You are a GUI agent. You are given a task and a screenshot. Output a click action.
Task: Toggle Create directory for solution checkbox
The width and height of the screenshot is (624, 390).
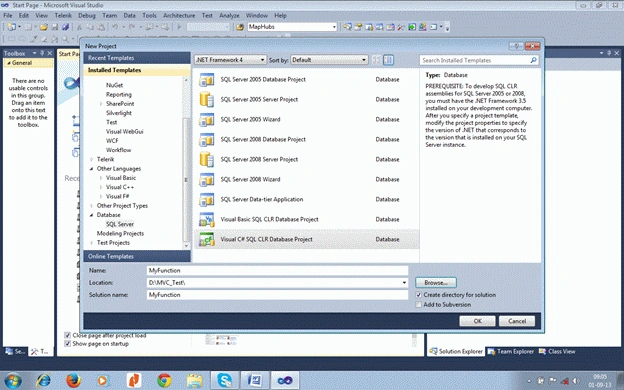419,295
